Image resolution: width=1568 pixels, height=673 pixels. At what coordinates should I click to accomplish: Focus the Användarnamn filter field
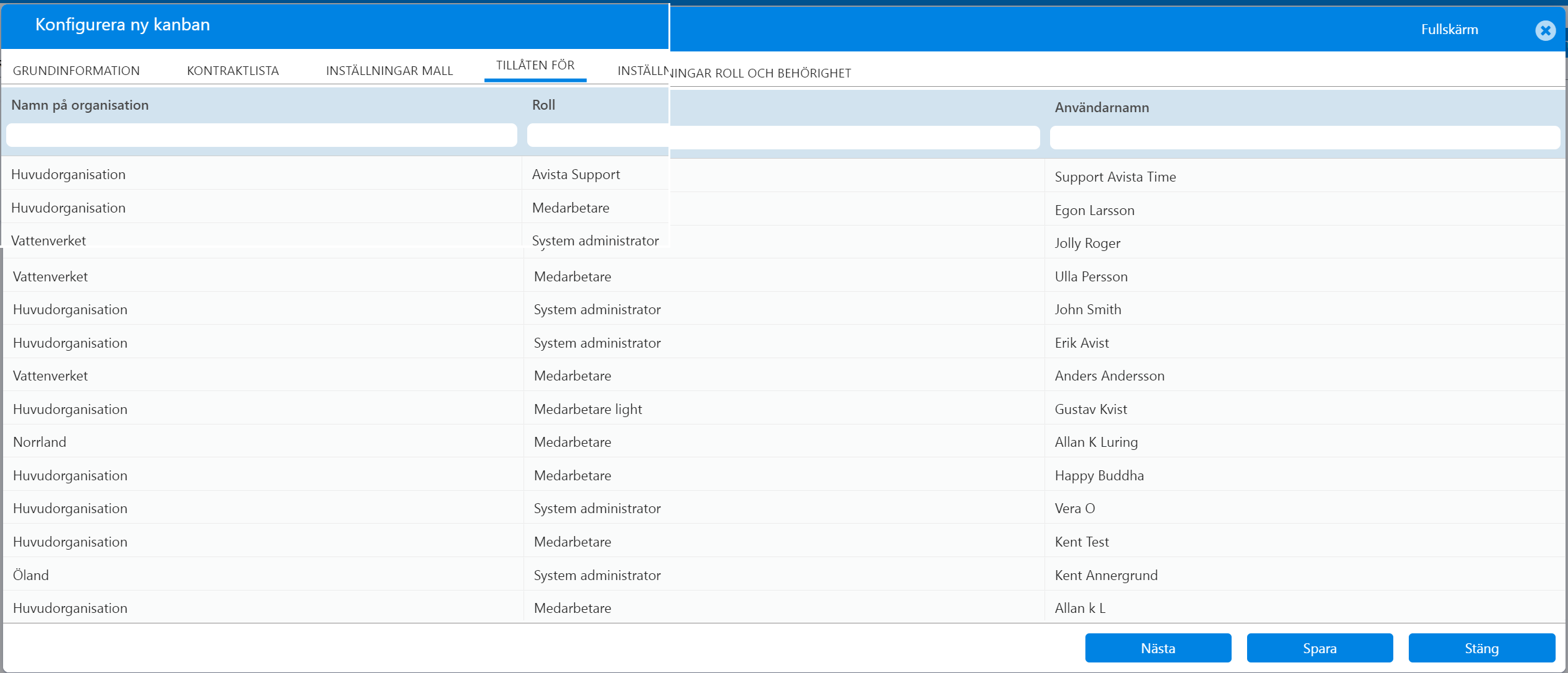(1305, 138)
